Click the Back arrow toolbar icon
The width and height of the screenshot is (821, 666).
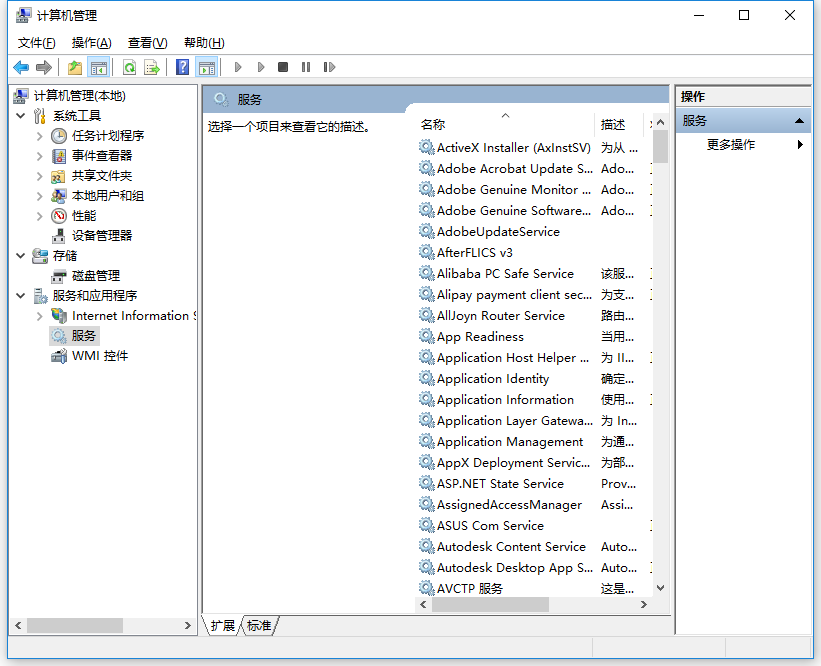[x=21, y=67]
